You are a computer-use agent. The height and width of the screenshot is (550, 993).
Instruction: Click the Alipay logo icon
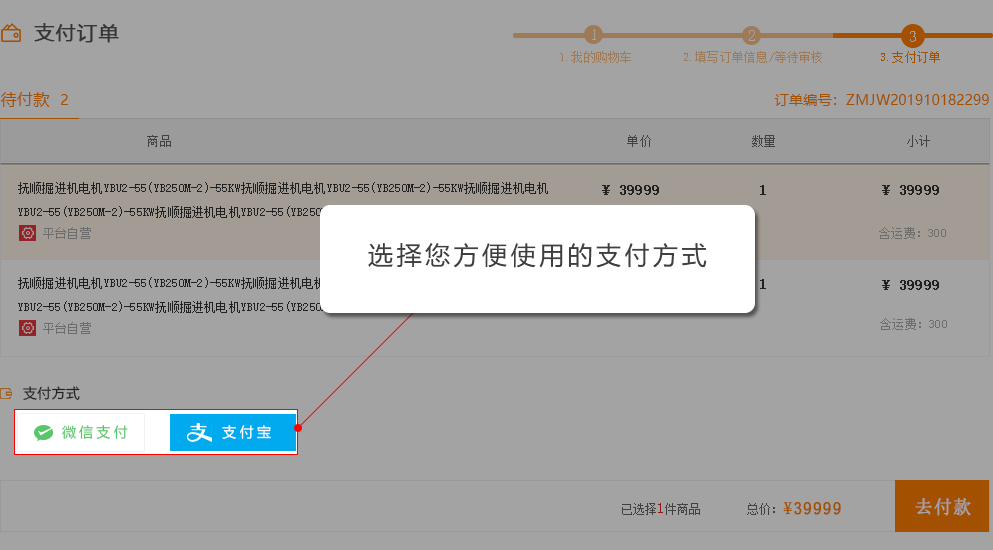coord(201,433)
